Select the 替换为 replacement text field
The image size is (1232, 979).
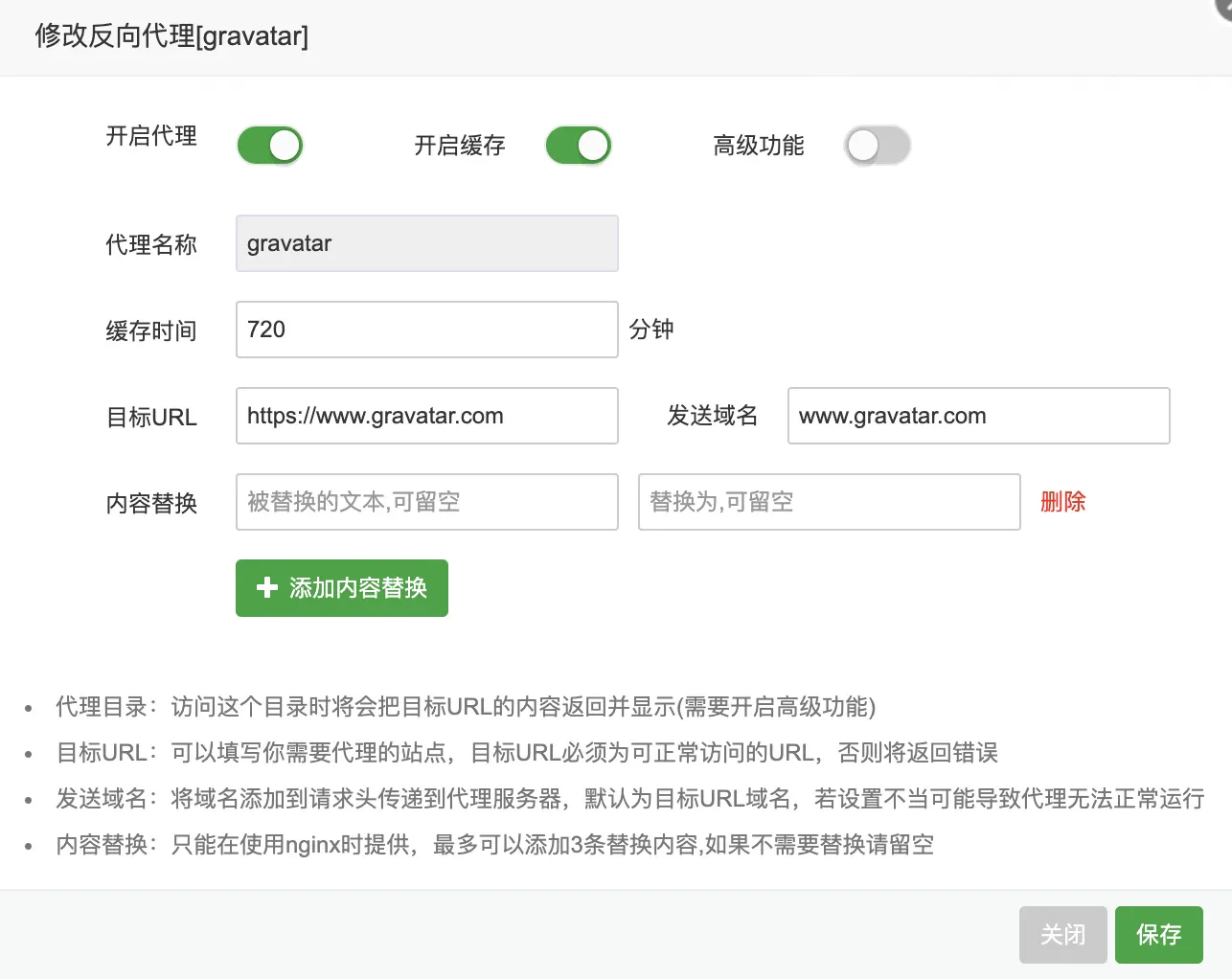pyautogui.click(x=829, y=501)
